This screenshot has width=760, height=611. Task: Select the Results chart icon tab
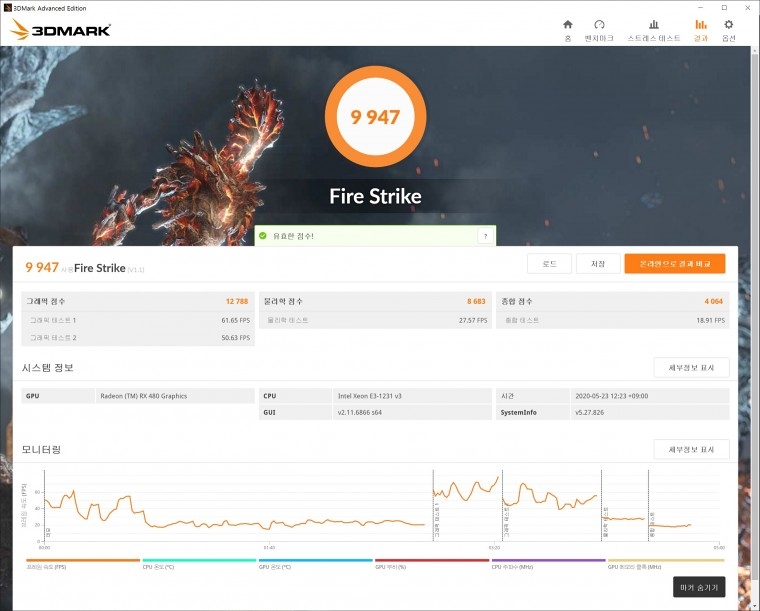[700, 25]
